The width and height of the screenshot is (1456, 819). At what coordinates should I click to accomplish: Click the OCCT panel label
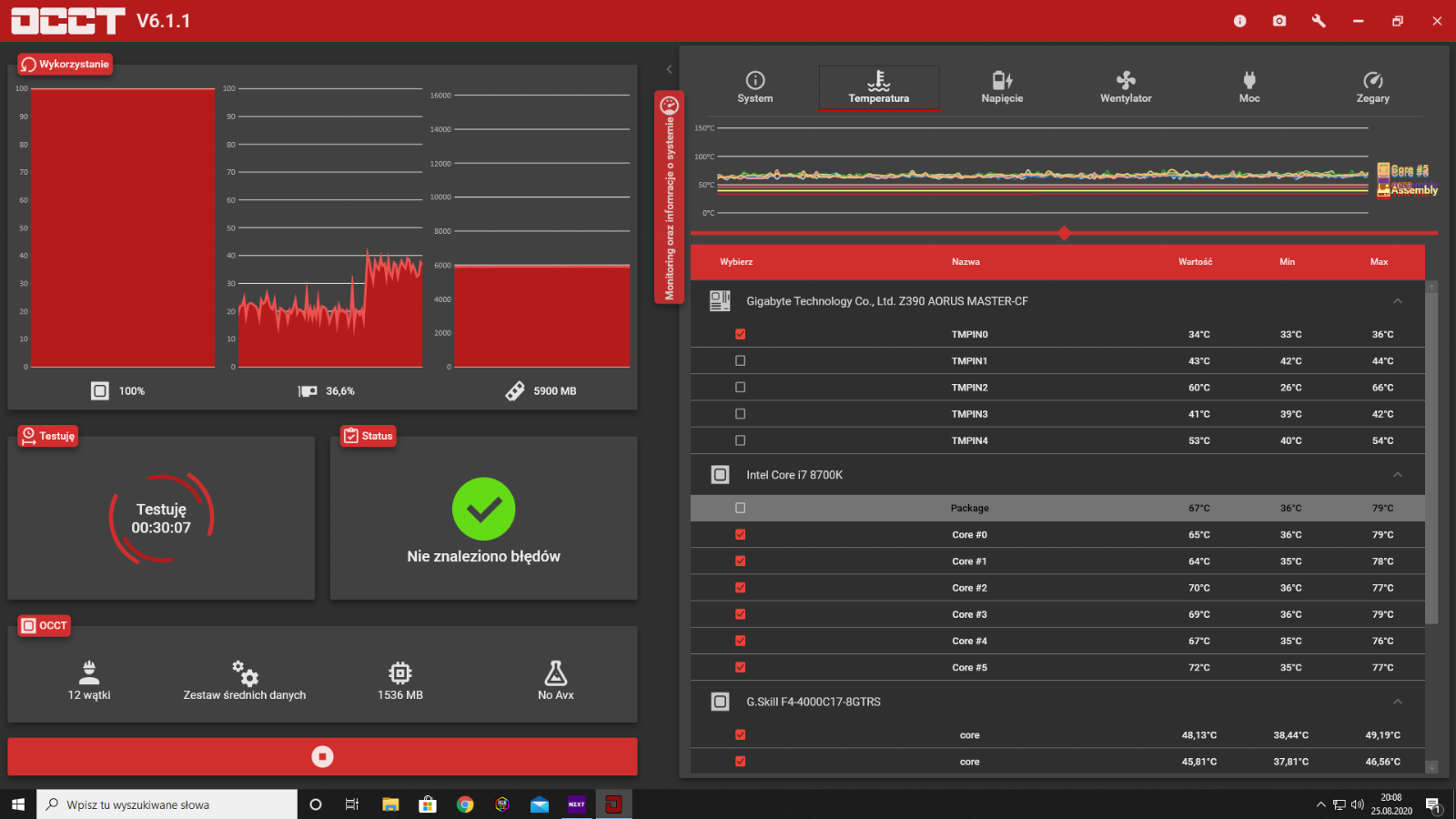(x=45, y=625)
